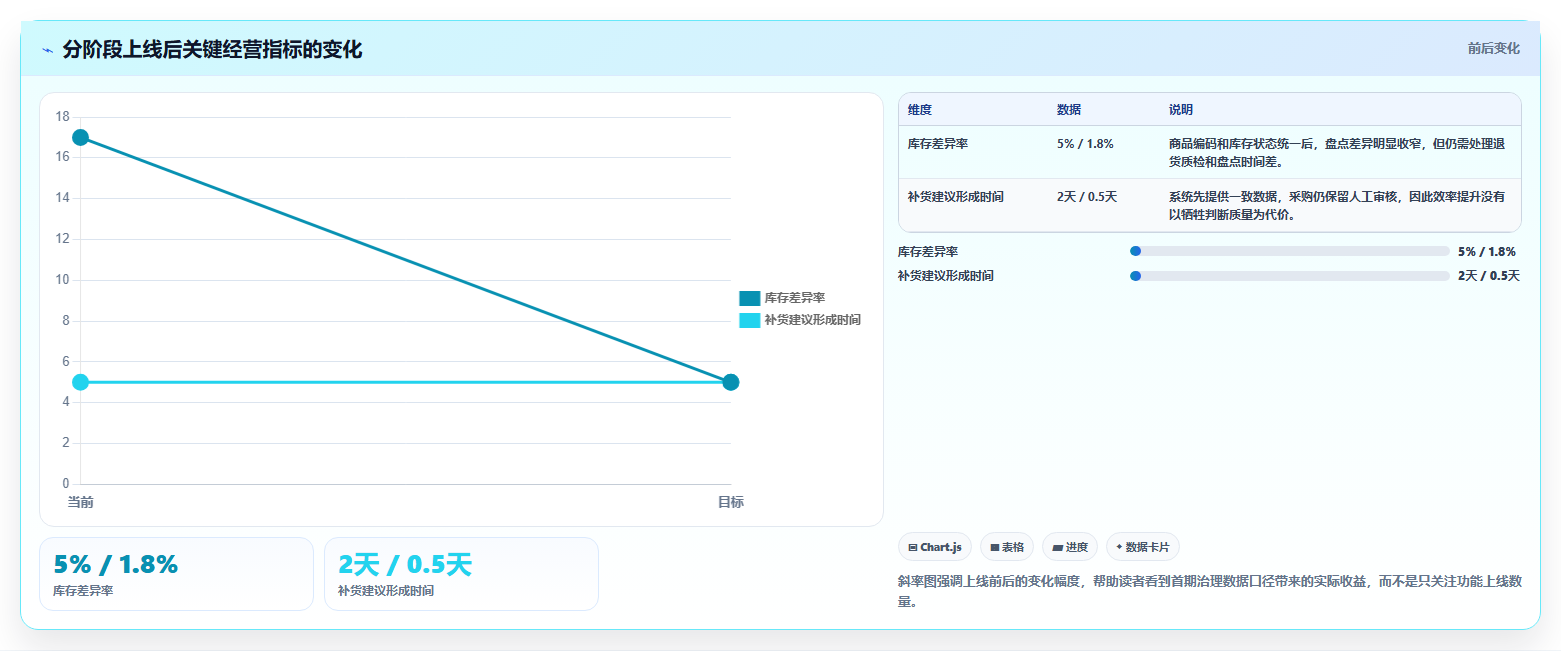The height and width of the screenshot is (651, 1561).
Task: Click the 当前 x-axis label
Action: tap(81, 502)
